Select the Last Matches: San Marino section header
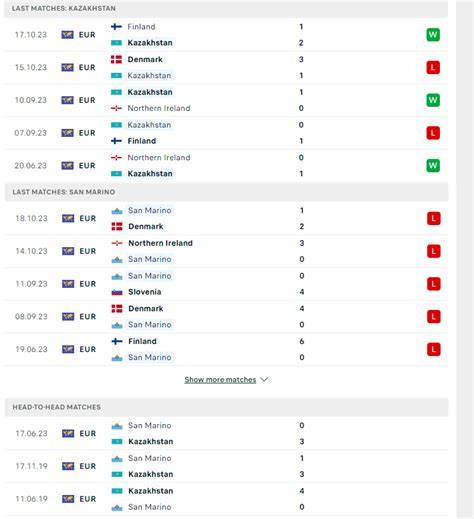This screenshot has height=519, width=474. click(x=226, y=192)
